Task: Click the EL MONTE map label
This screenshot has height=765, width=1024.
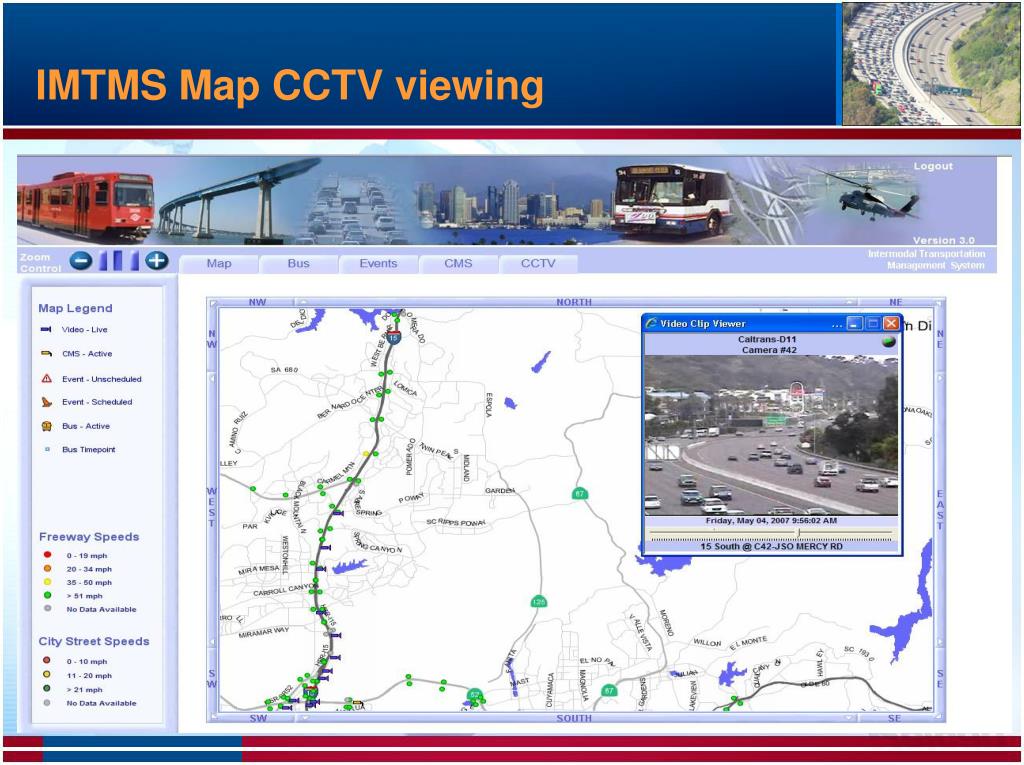Action: click(x=748, y=643)
